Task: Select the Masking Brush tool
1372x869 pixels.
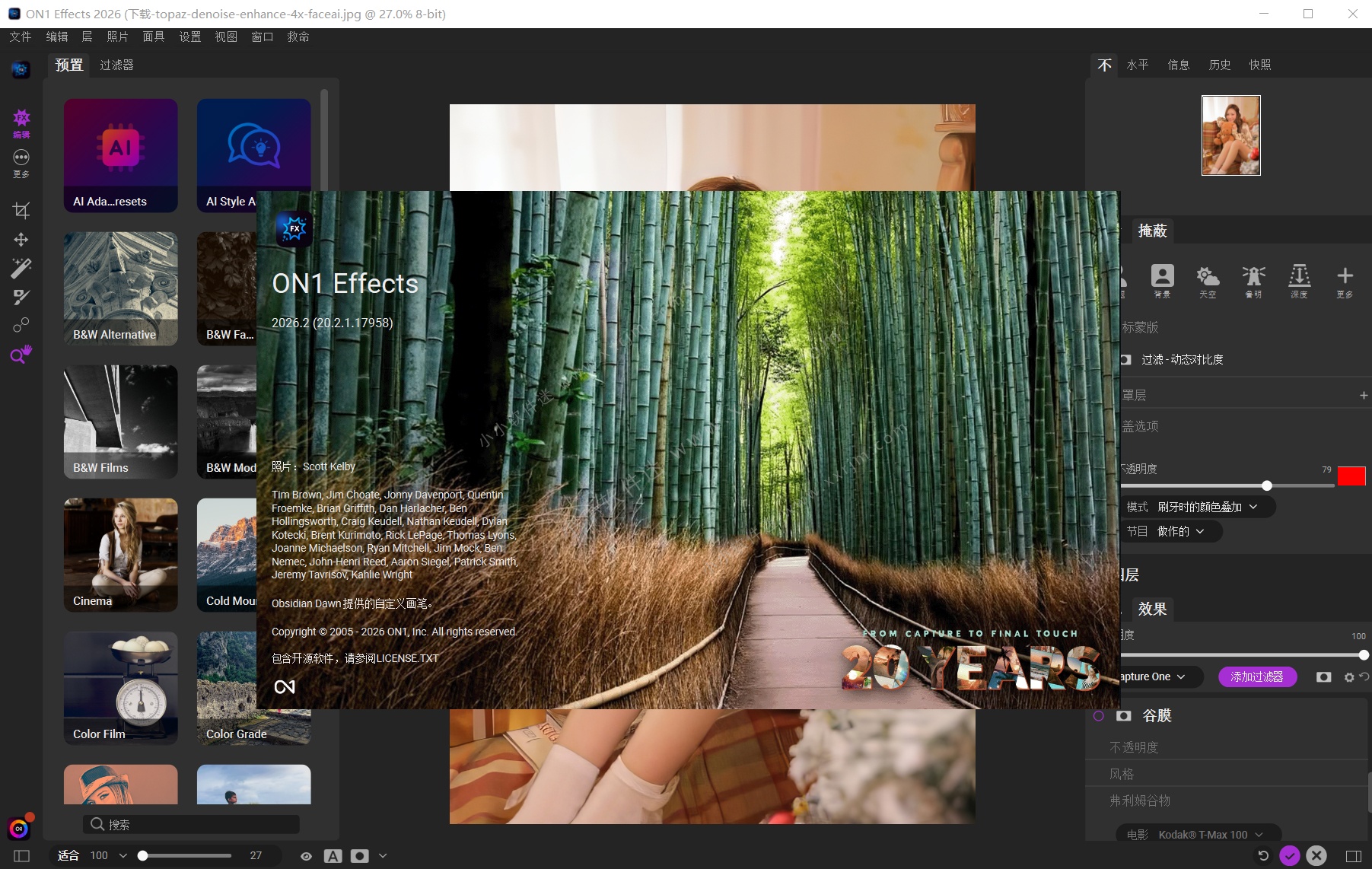Action: (21, 297)
